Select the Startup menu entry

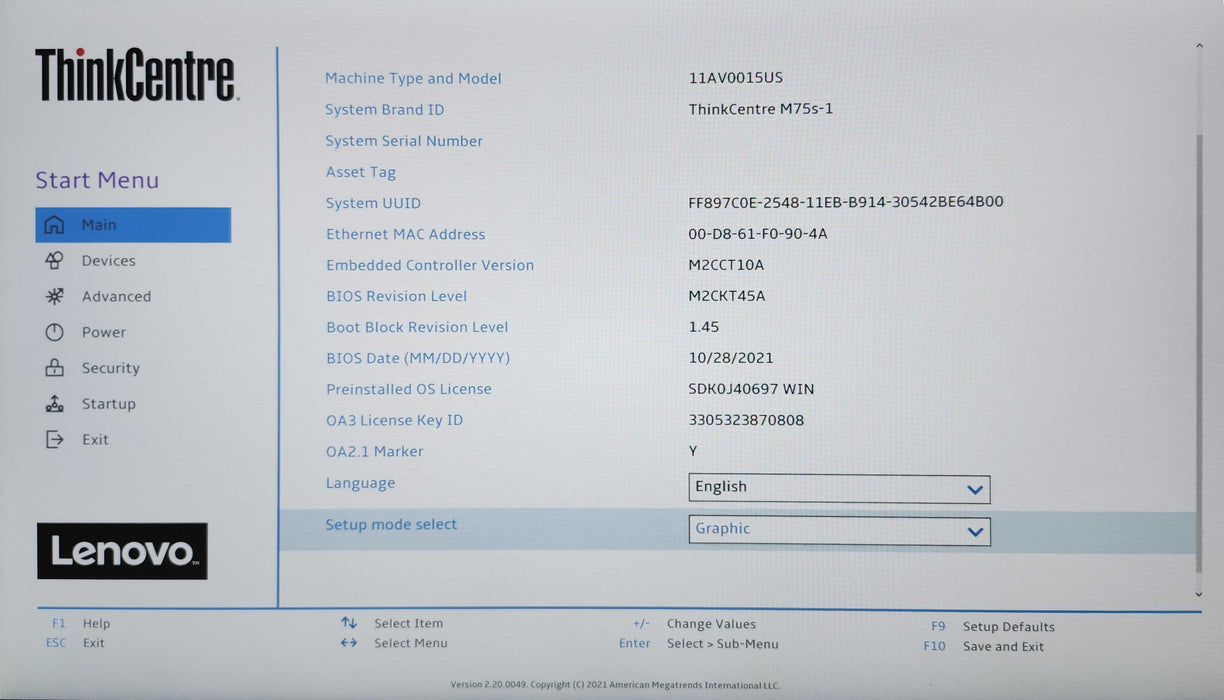point(108,403)
